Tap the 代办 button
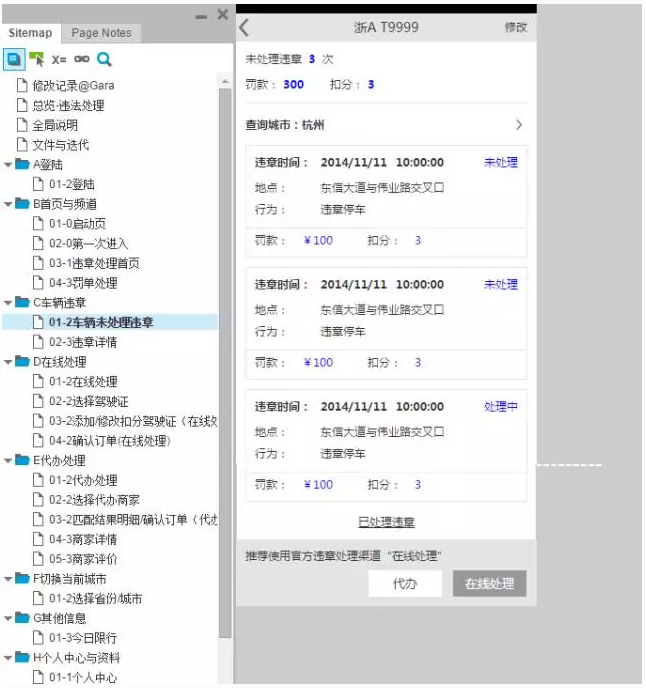646x688 pixels. [x=405, y=584]
